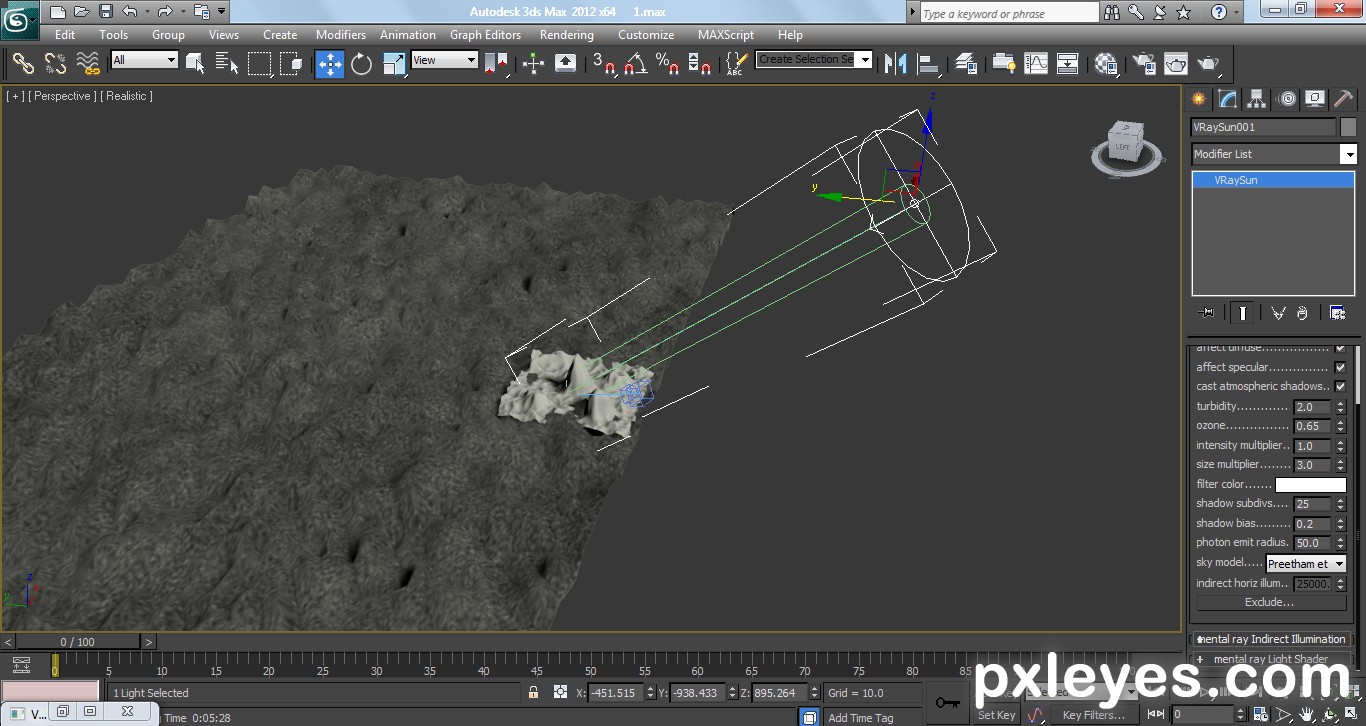Open reference coordinate system View dropdown
The image size is (1366, 726).
[x=444, y=60]
